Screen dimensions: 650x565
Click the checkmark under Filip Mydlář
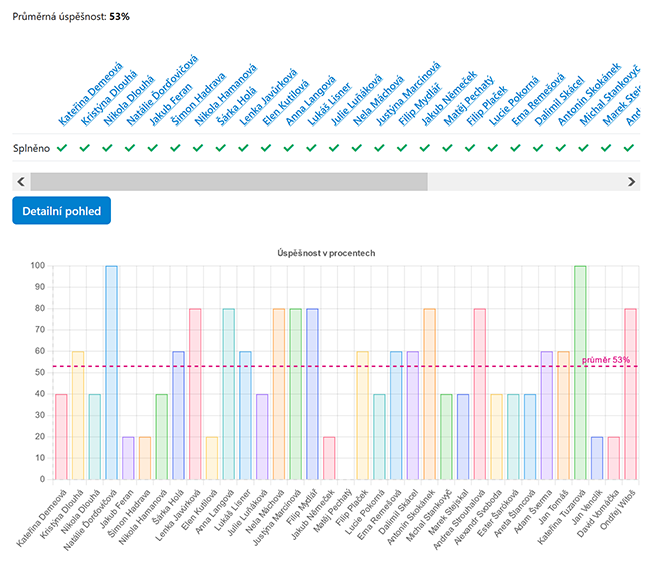click(x=402, y=148)
